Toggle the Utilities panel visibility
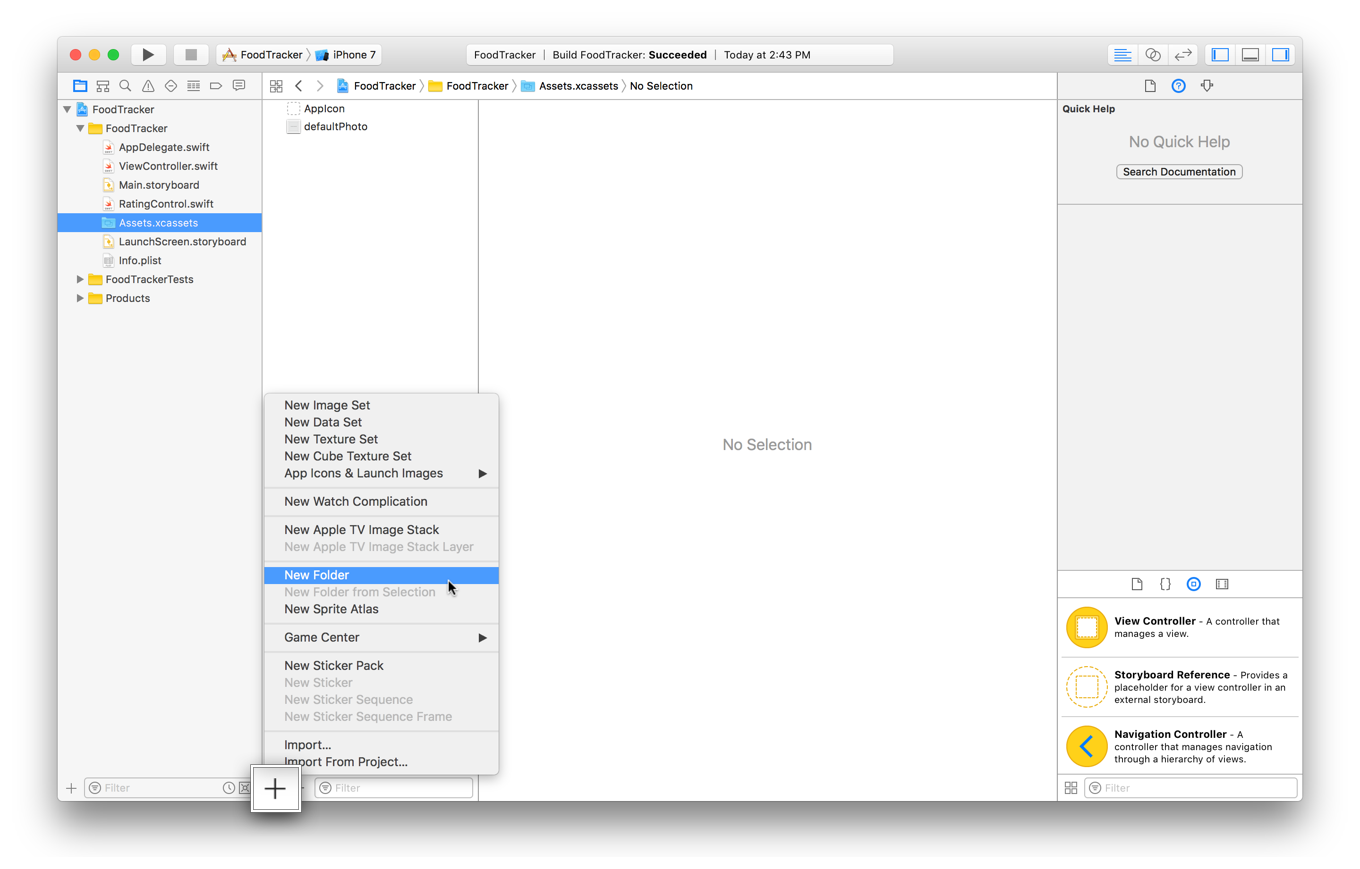 [1281, 55]
